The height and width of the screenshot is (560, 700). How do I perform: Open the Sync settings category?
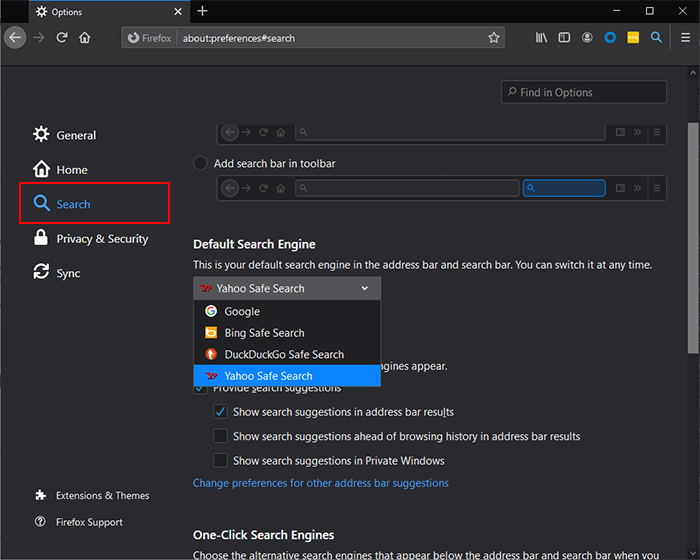[x=57, y=273]
